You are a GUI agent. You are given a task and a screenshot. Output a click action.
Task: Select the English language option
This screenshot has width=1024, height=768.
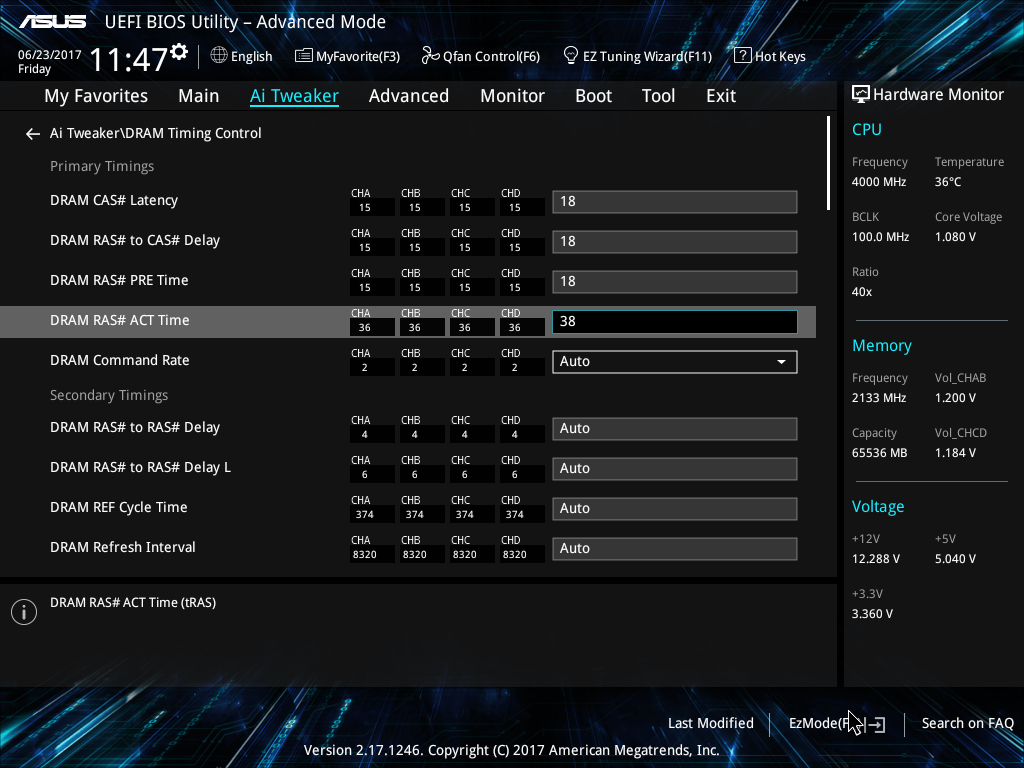click(251, 57)
